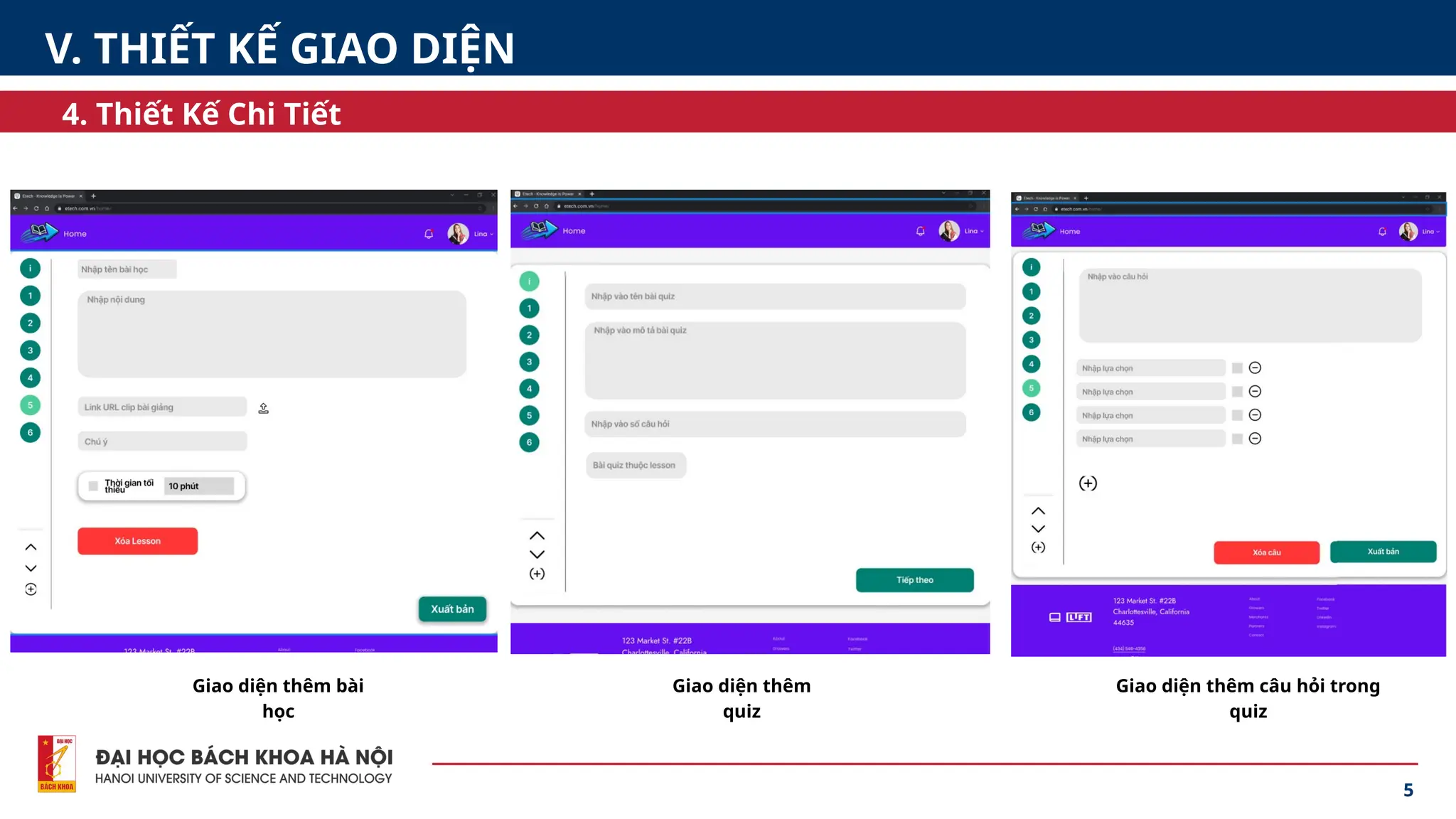Image resolution: width=1456 pixels, height=819 pixels.
Task: Click the Etech logo in lesson screen
Action: pyautogui.click(x=39, y=232)
